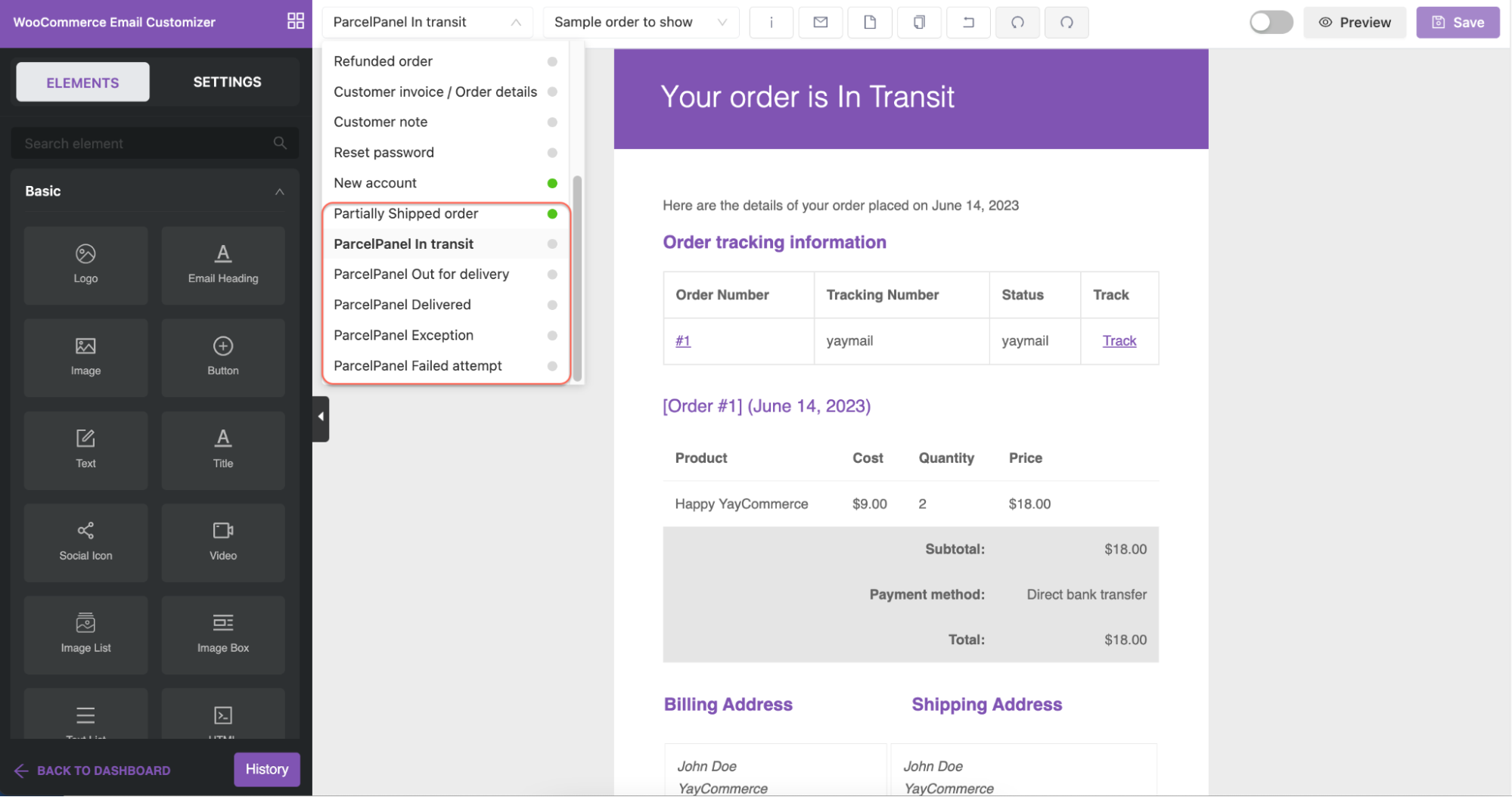Open order #1 link in tracking table

coord(683,341)
